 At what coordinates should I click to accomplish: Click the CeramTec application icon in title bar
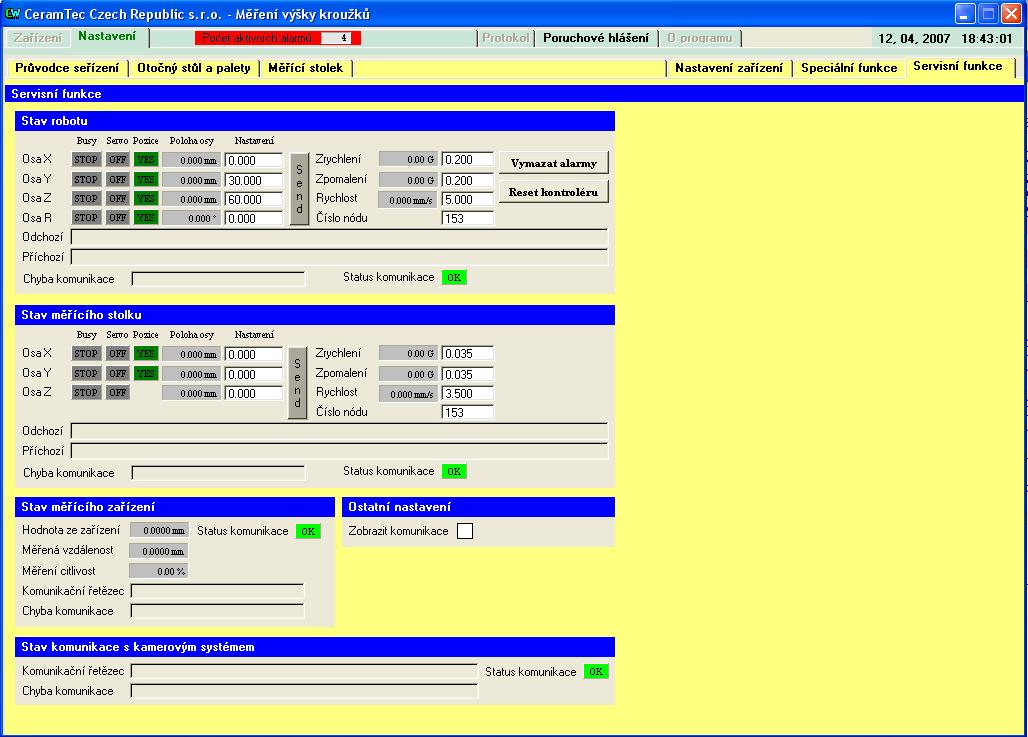(13, 13)
